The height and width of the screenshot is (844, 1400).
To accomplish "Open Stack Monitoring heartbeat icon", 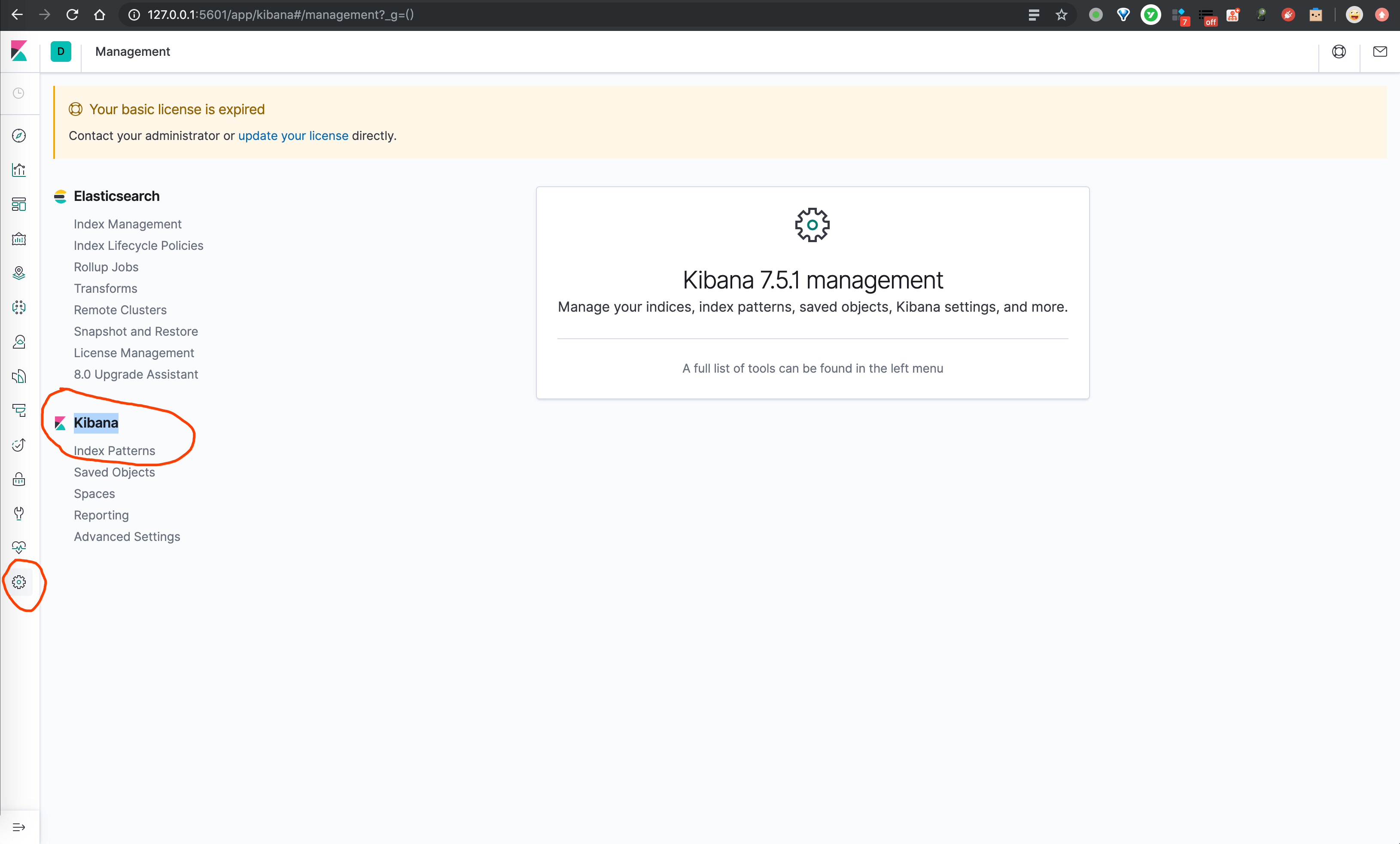I will click(19, 547).
